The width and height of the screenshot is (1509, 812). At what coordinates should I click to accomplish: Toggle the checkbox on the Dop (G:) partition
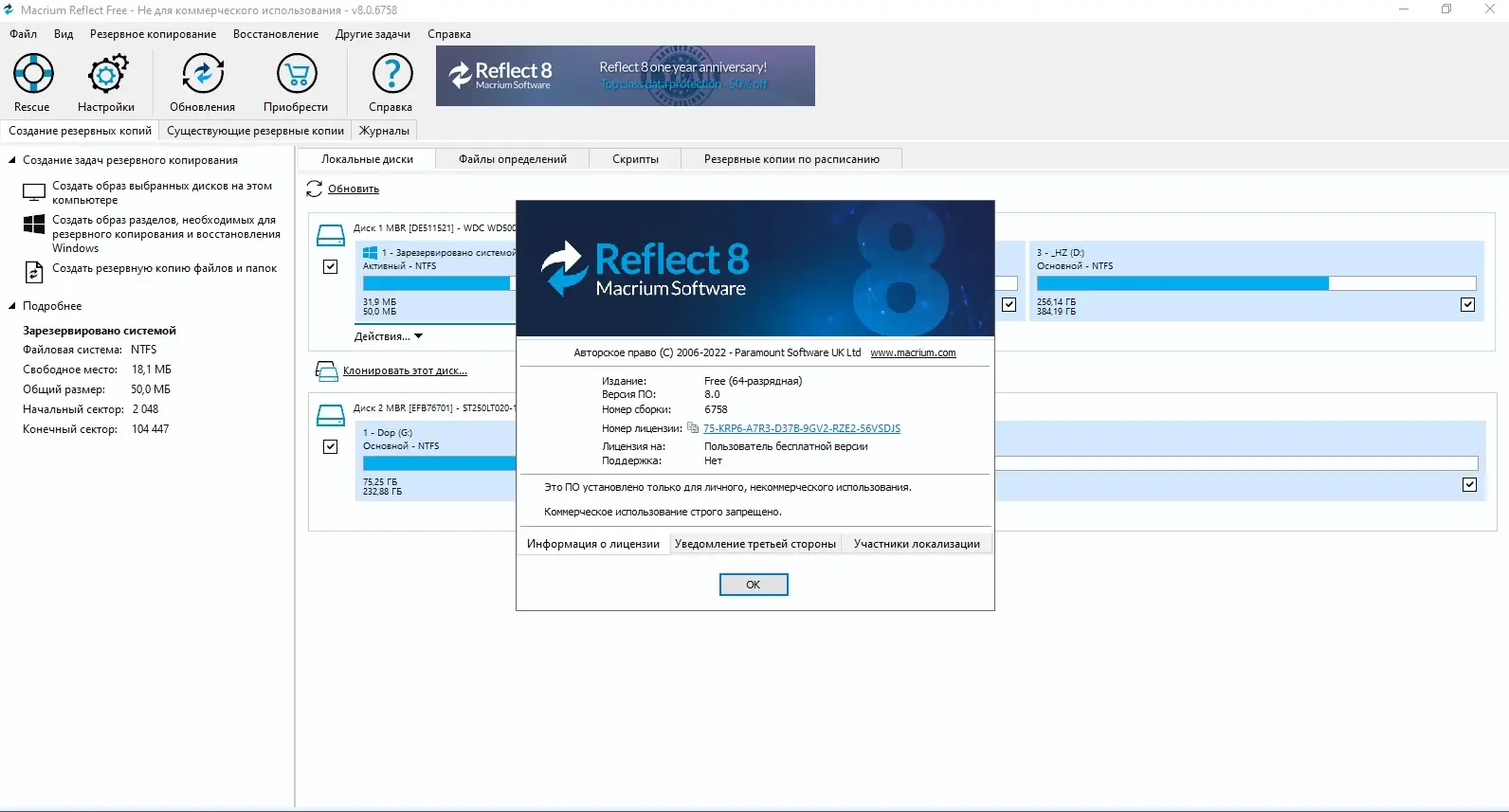1469,485
